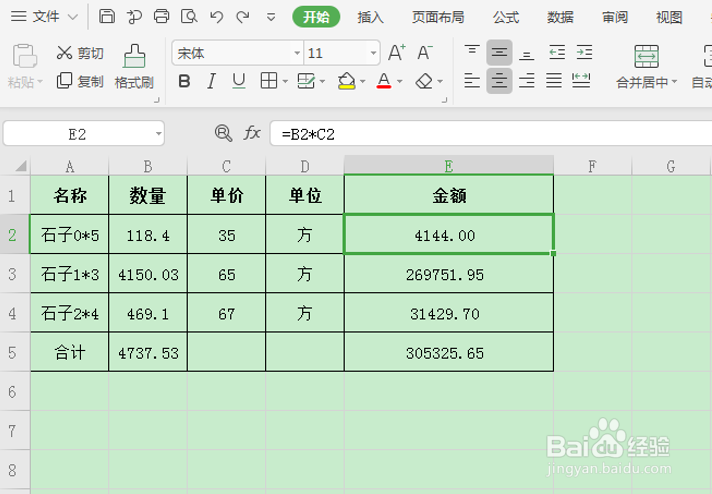Decrease font size with A- icon
This screenshot has height=494, width=712.
point(425,53)
